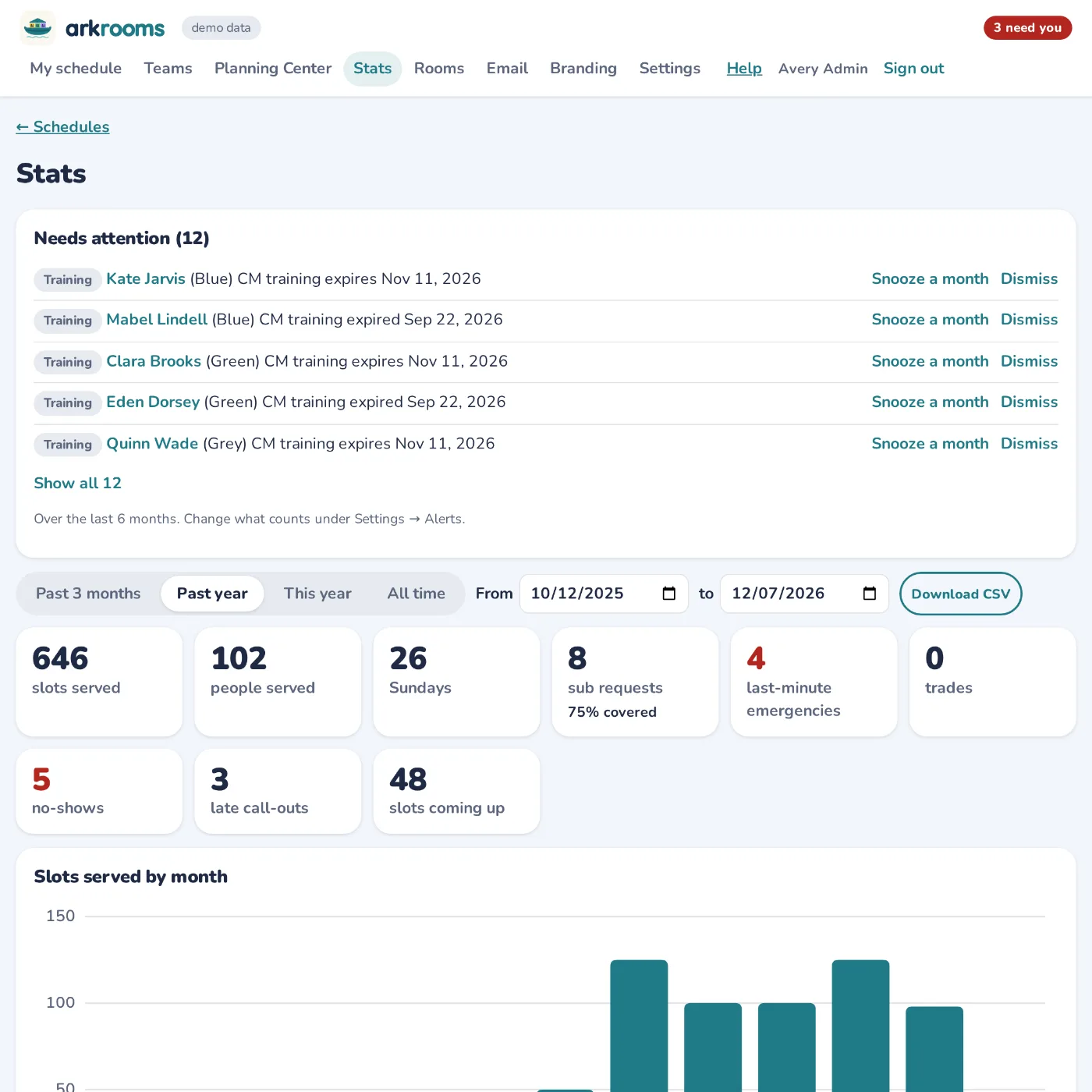Open Eden Dorsey profile link

[153, 402]
